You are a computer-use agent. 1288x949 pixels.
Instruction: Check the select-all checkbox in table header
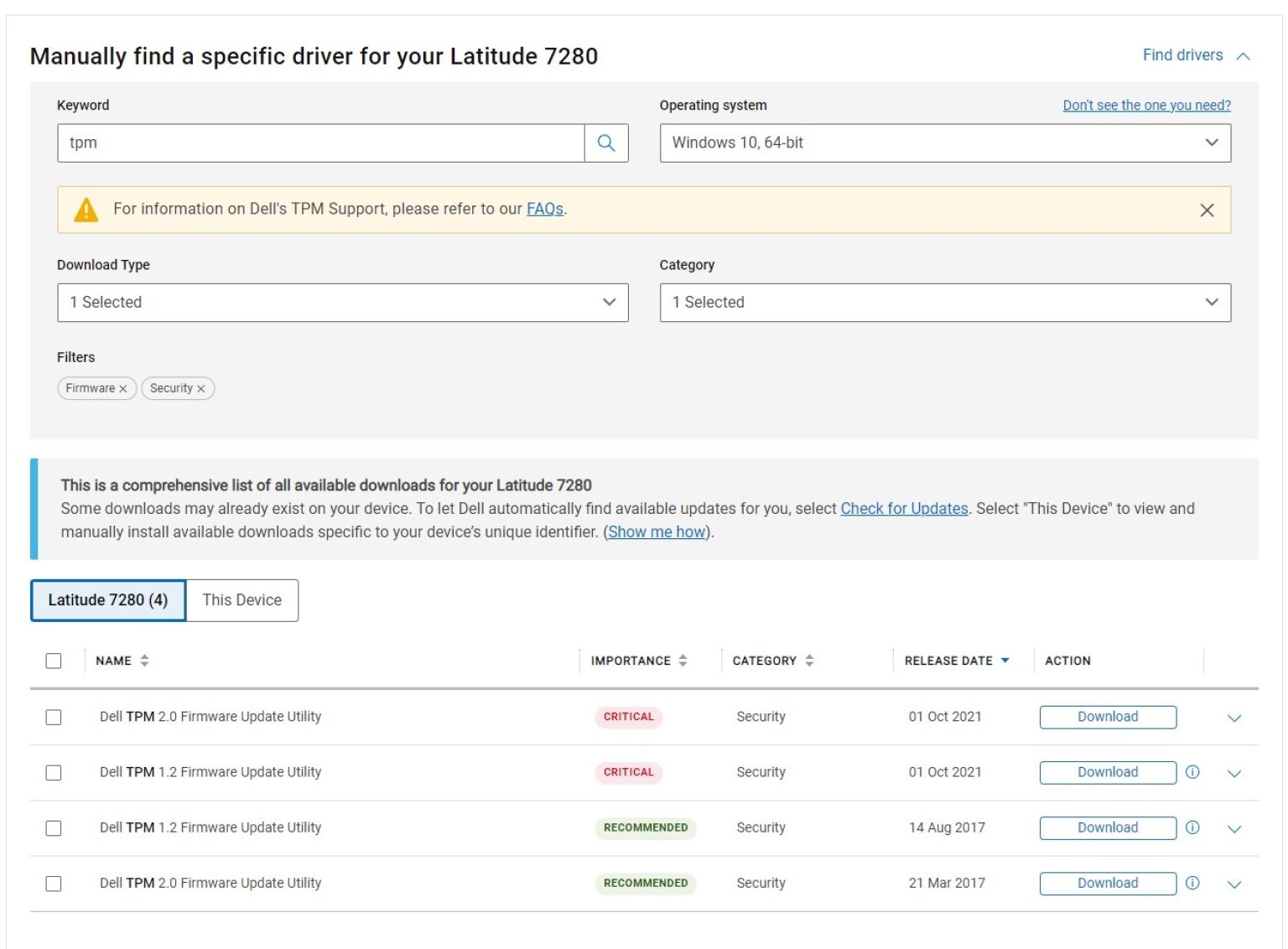tap(54, 661)
